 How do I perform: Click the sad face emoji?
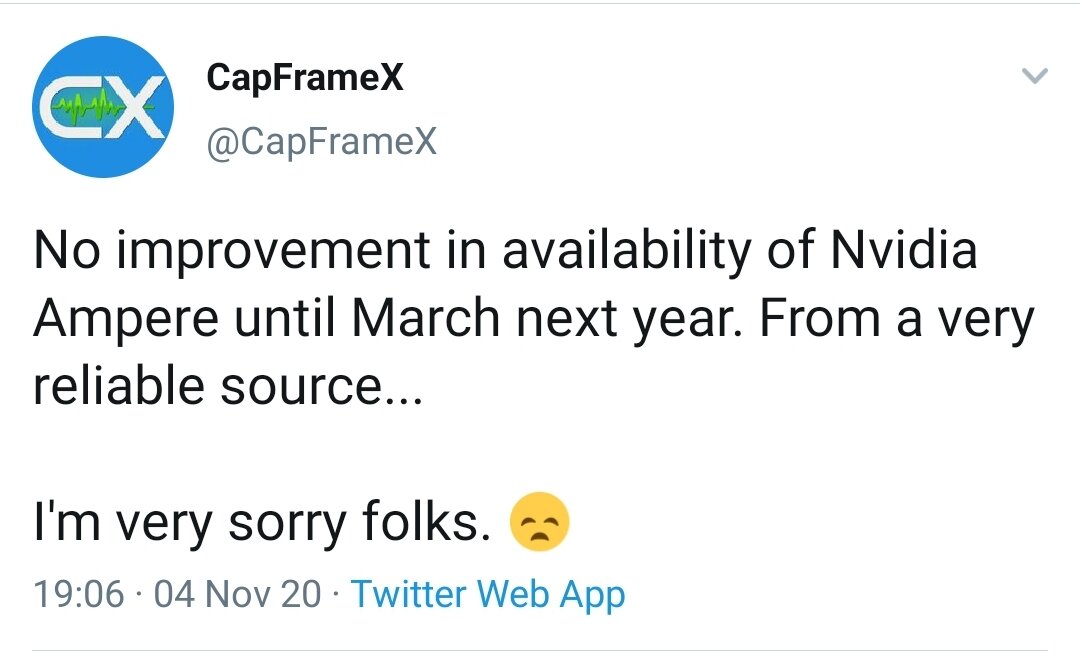[539, 521]
